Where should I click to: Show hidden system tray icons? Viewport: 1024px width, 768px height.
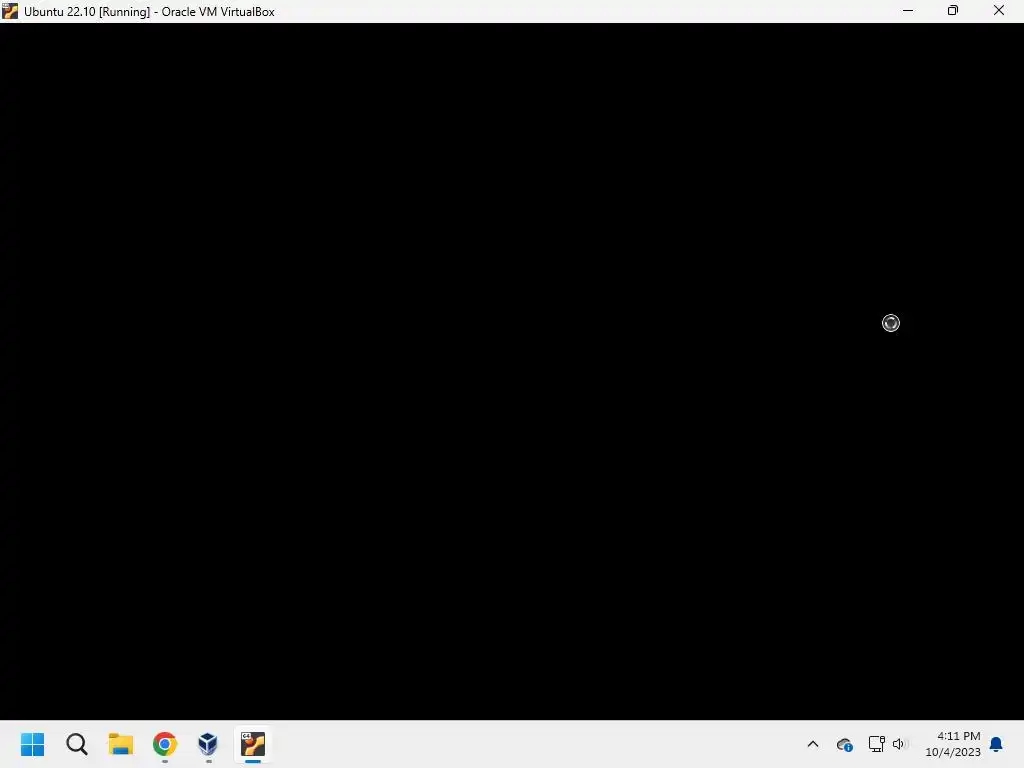point(813,744)
